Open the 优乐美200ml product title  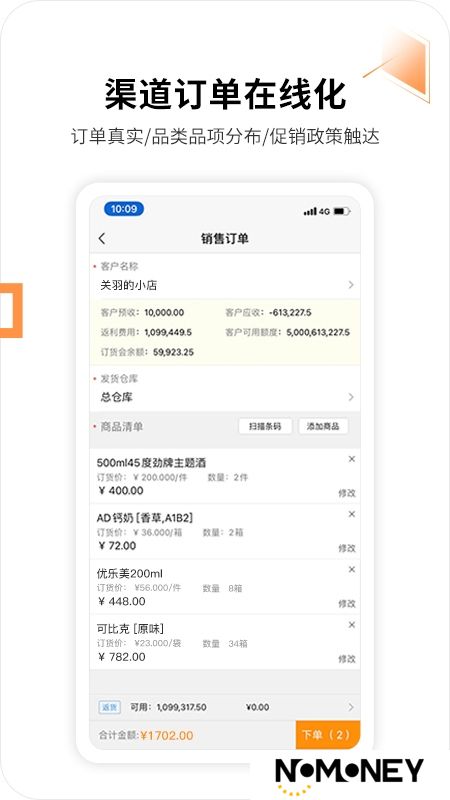coord(130,574)
